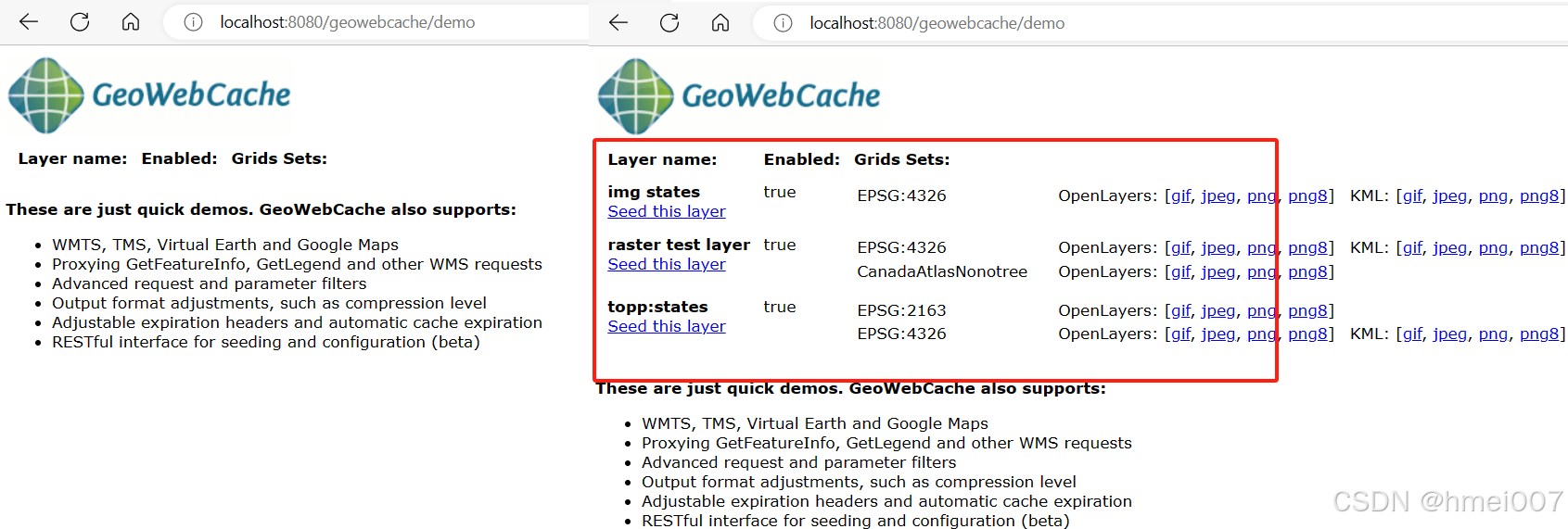View site info icon in right window address bar

(x=783, y=22)
